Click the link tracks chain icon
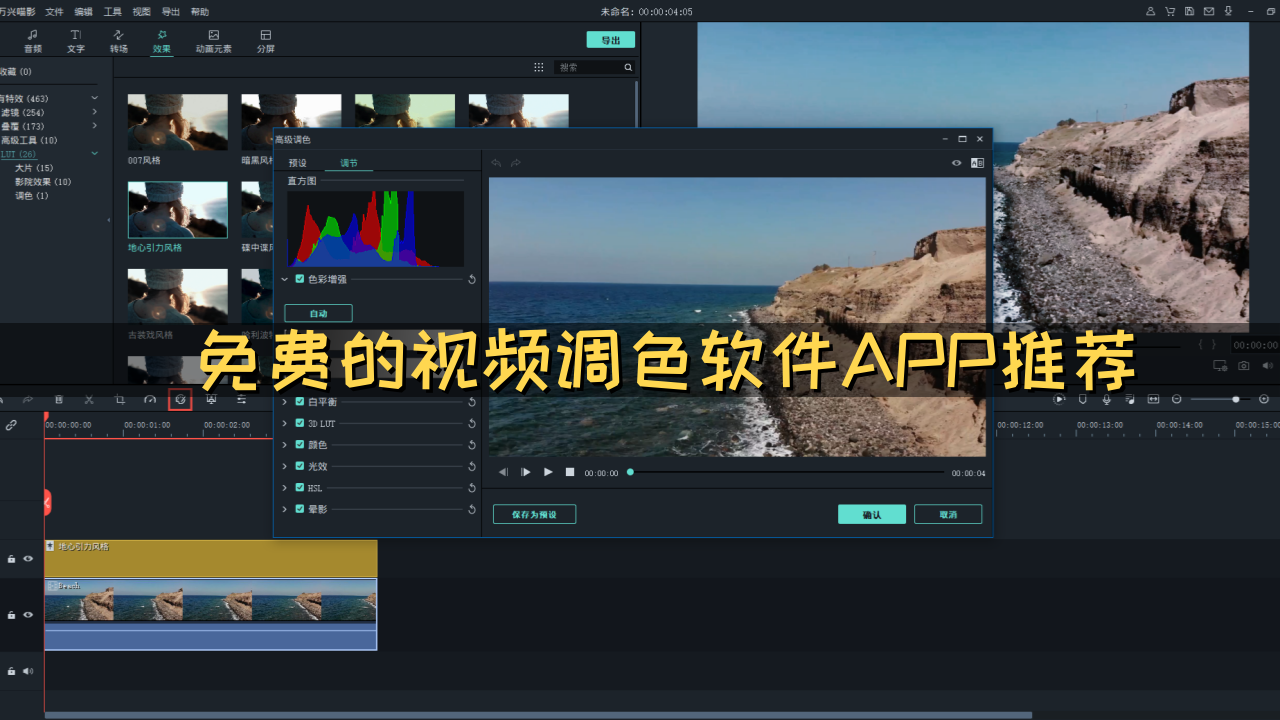The image size is (1280, 720). tap(11, 425)
